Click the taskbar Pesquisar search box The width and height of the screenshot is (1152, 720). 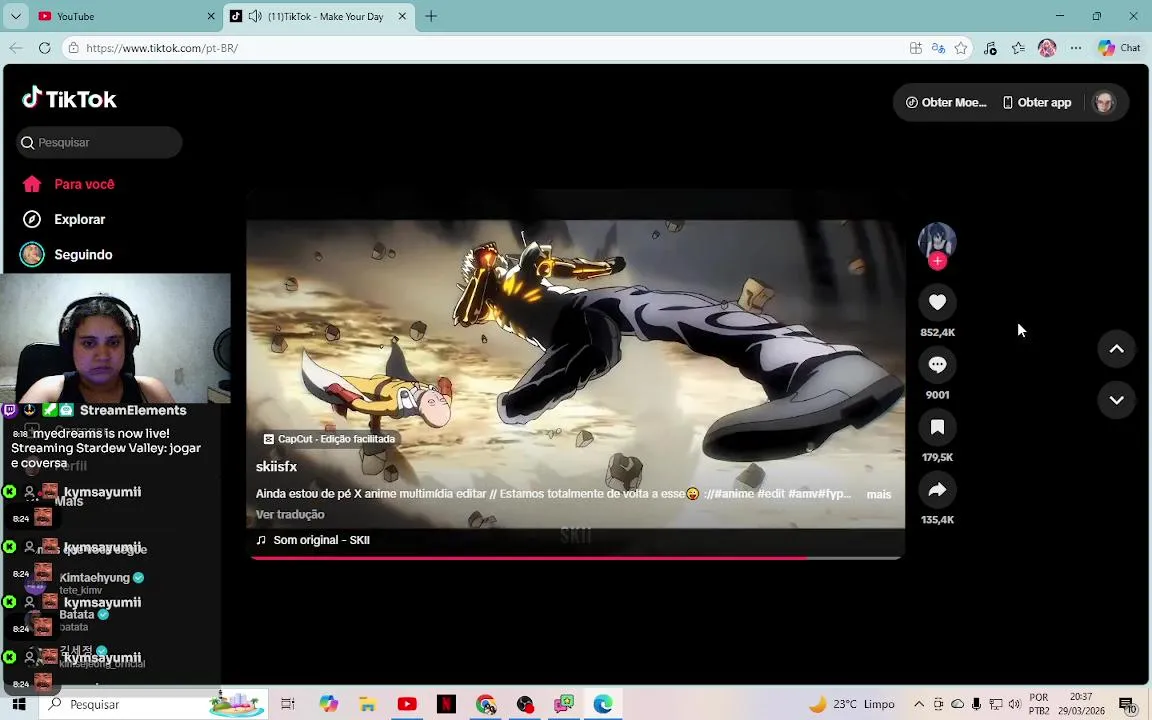153,704
